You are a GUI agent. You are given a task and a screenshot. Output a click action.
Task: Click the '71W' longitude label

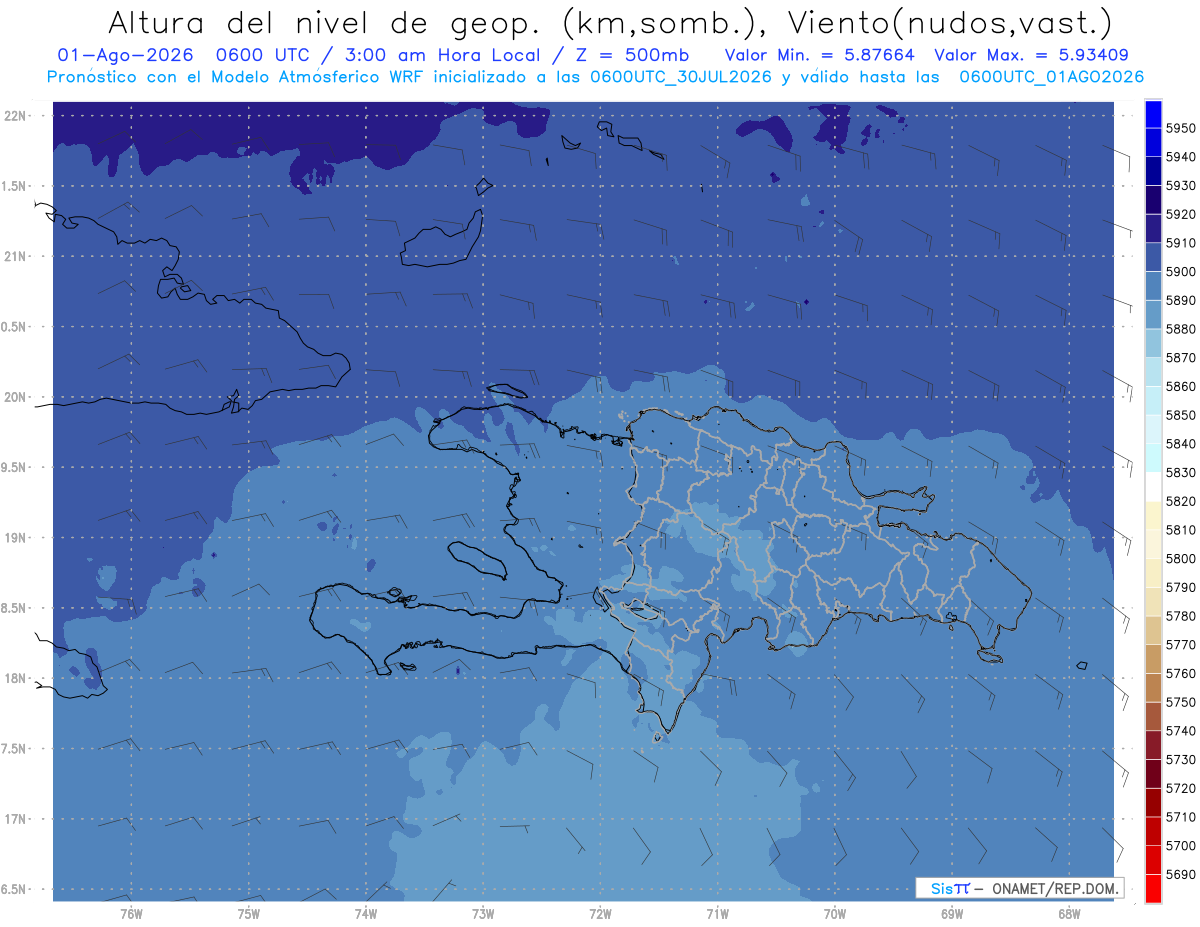click(717, 914)
